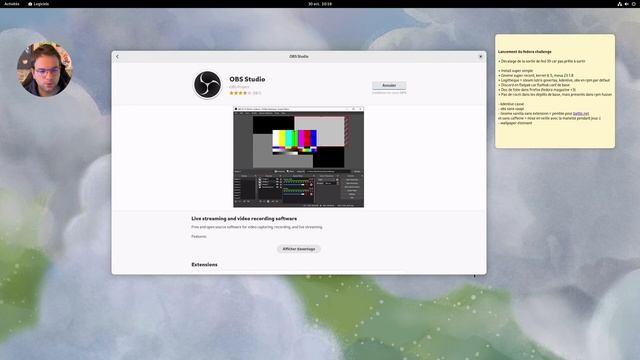Close the OBS Studio software window
The width and height of the screenshot is (640, 360).
480,56
